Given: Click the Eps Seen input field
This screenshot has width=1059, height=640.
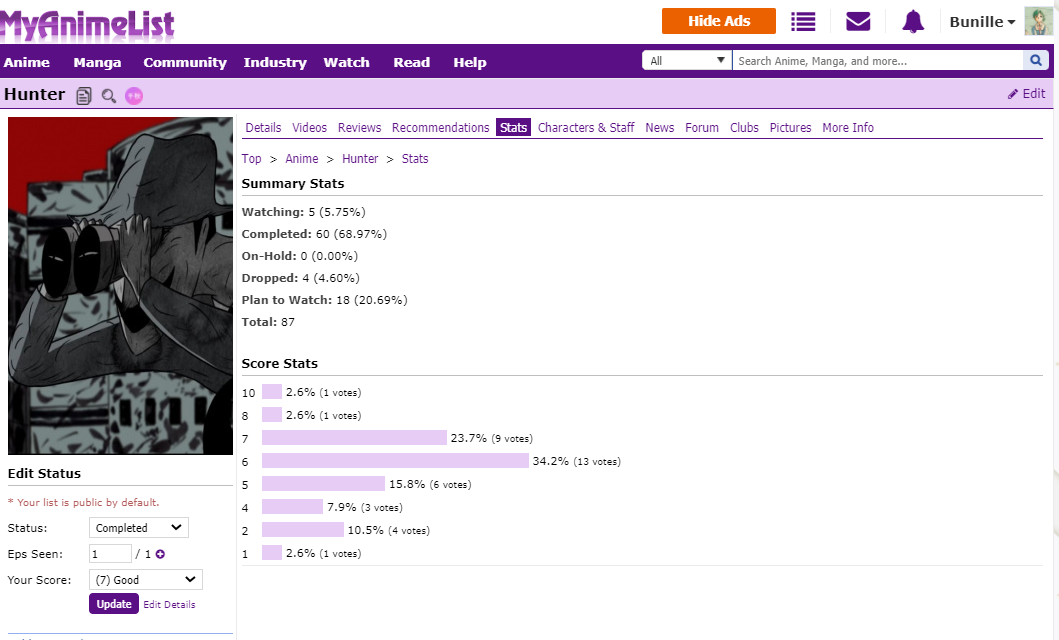Looking at the screenshot, I should point(110,554).
